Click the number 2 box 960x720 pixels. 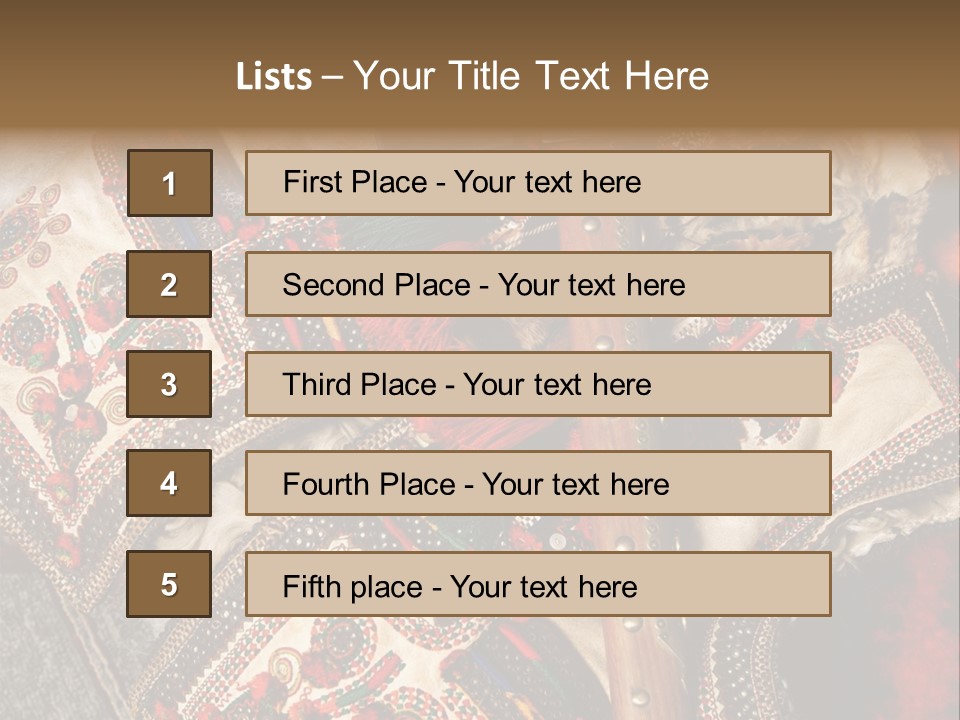170,284
